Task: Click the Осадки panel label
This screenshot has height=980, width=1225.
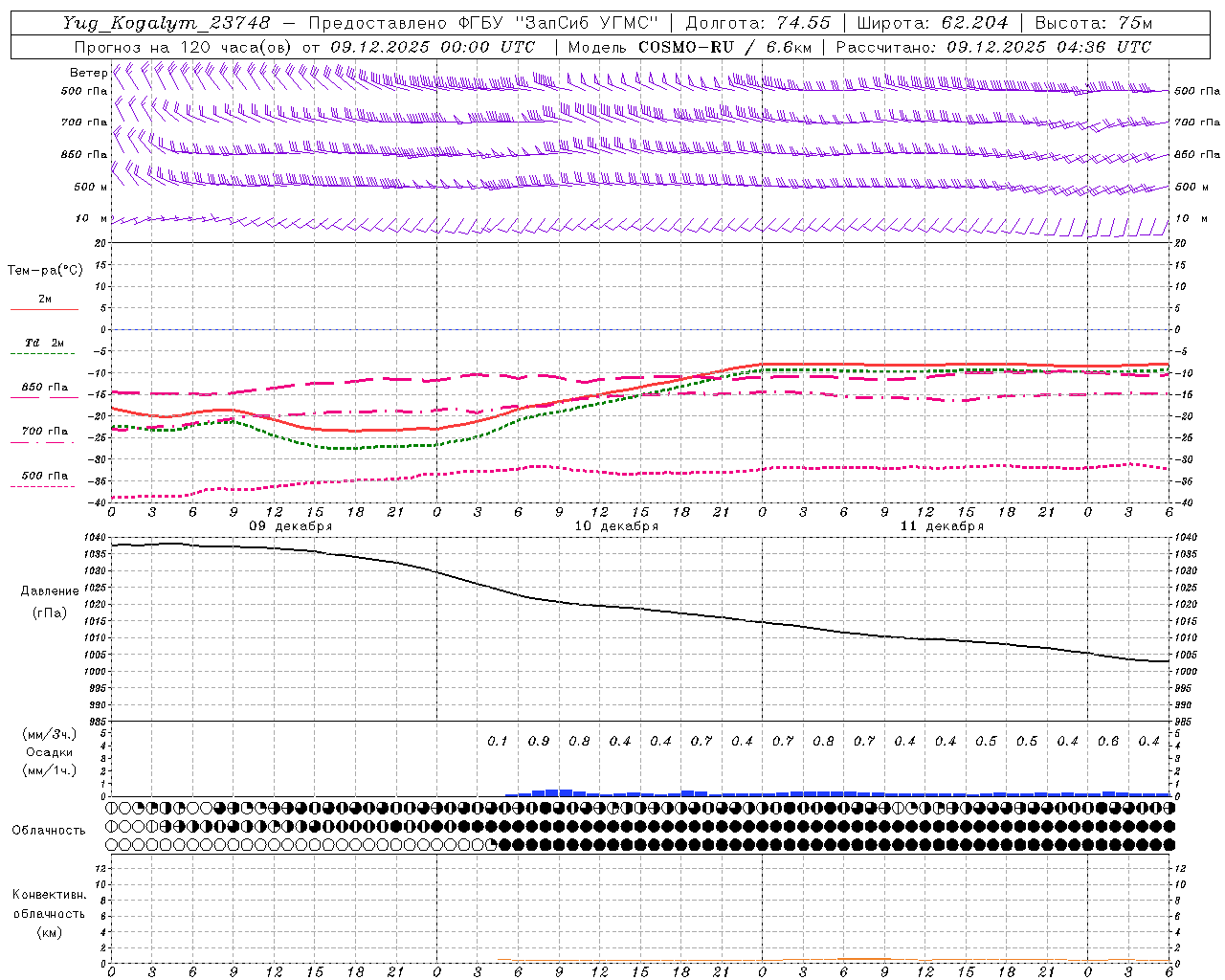Action: coord(50,752)
